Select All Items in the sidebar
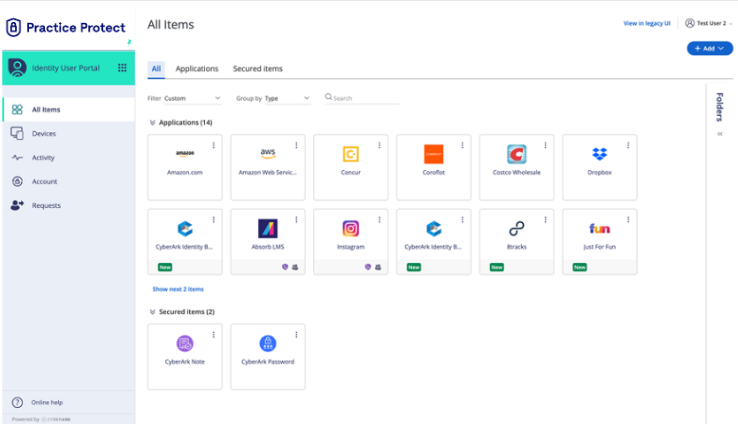738x432 pixels. tap(69, 110)
